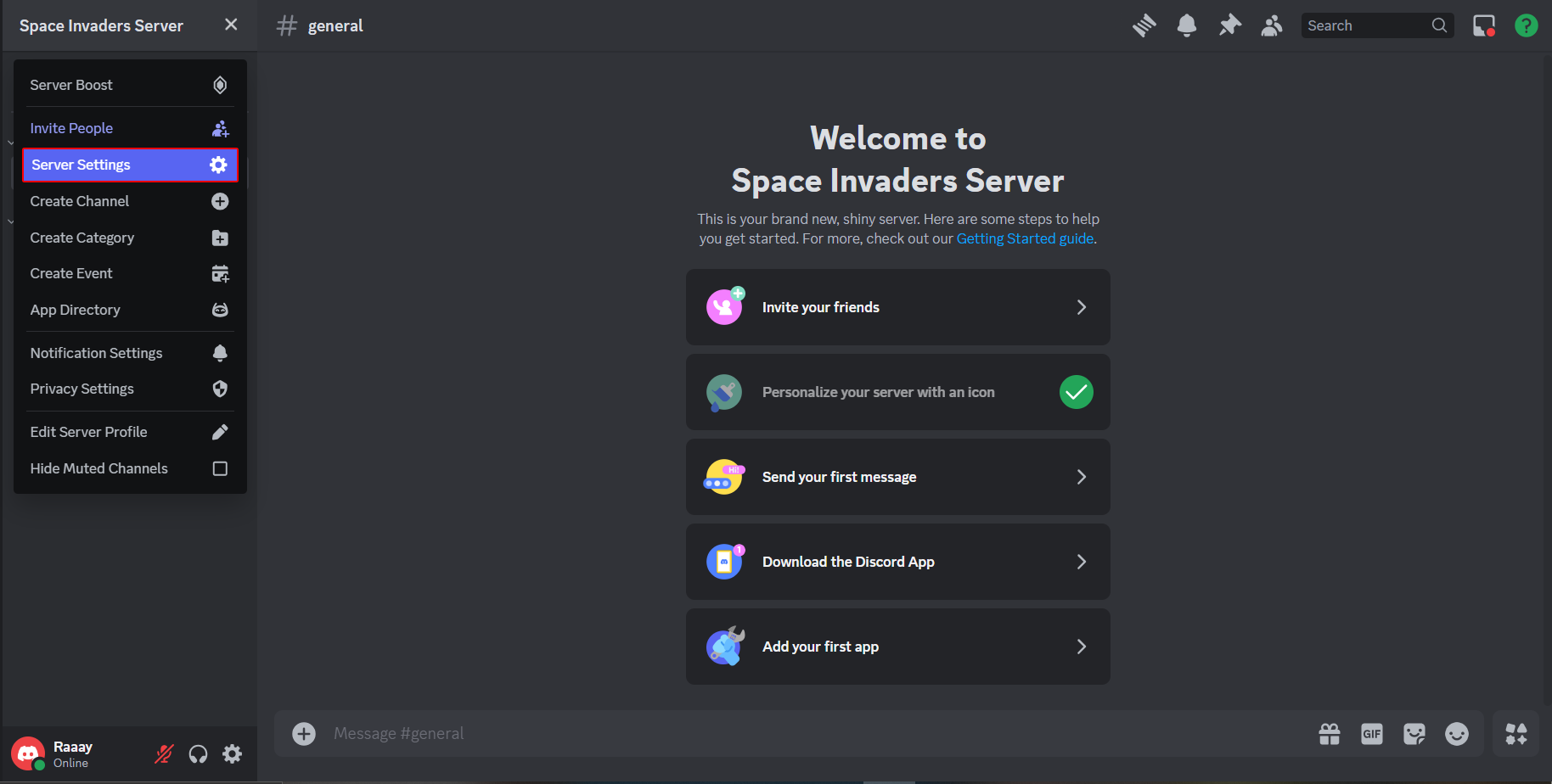Click the green completed checkmark on Personalize card
This screenshot has height=784, width=1552.
point(1077,392)
